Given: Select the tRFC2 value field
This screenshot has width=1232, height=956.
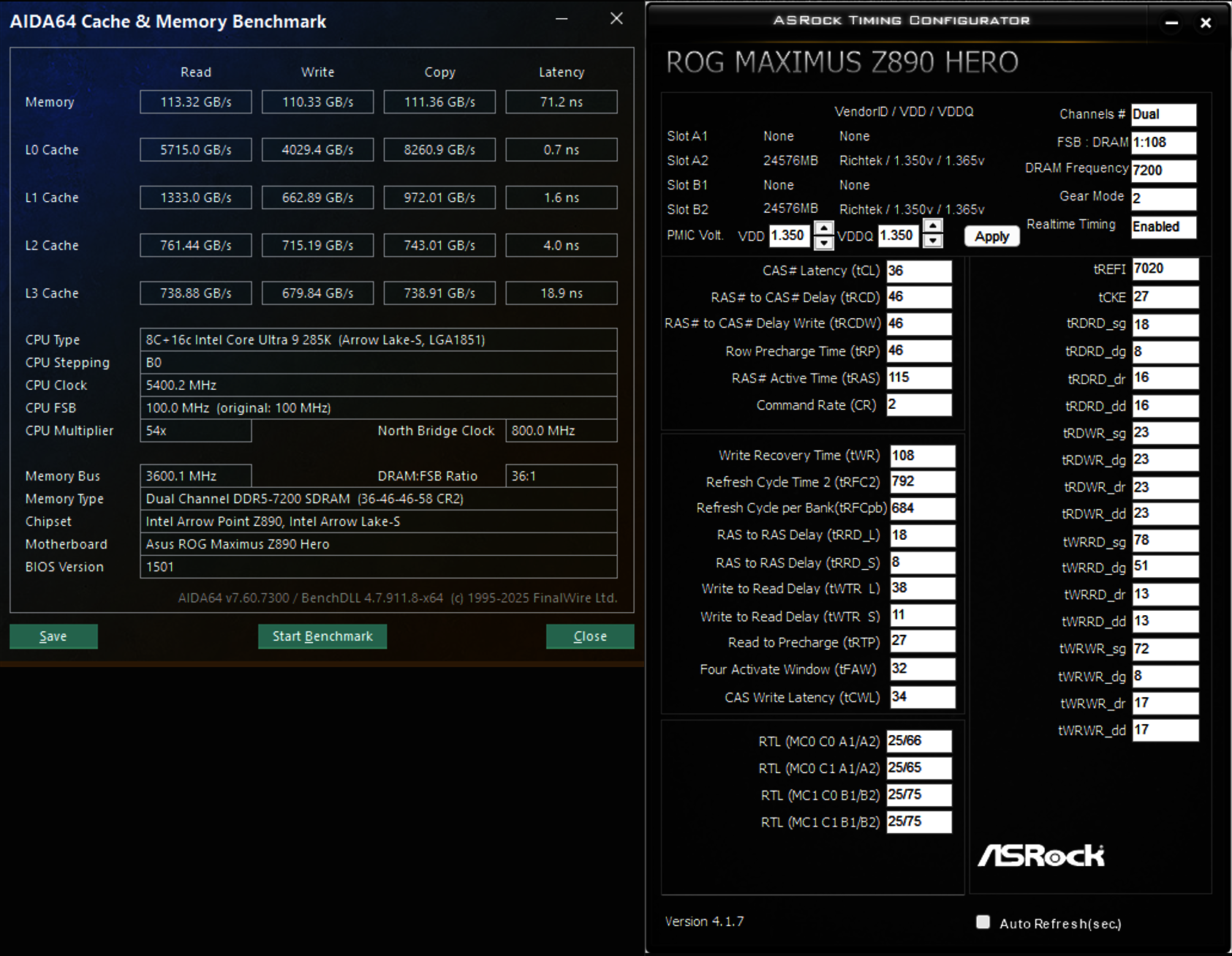Looking at the screenshot, I should (923, 482).
